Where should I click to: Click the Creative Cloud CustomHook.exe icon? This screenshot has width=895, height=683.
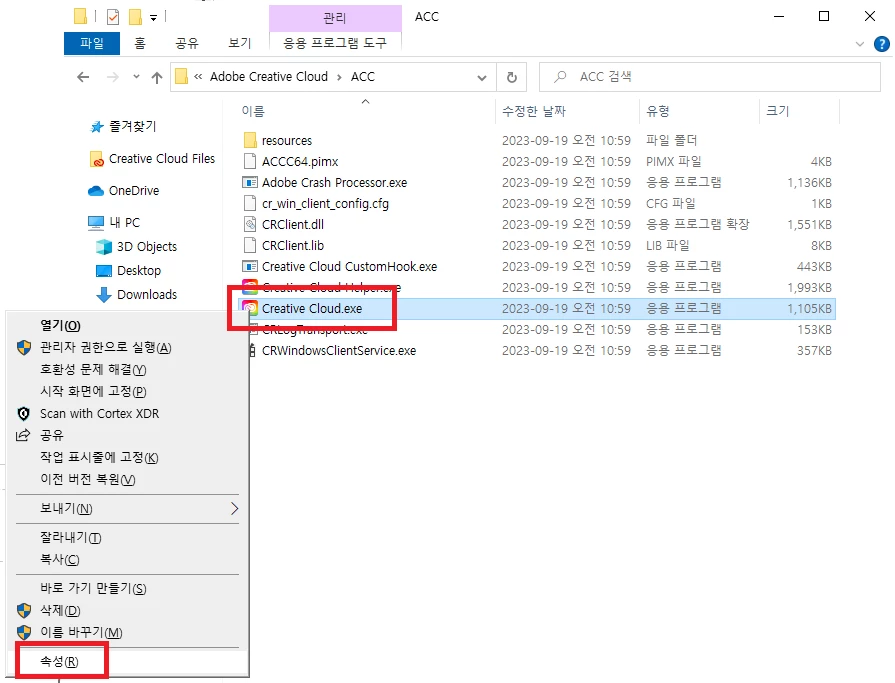[x=250, y=266]
